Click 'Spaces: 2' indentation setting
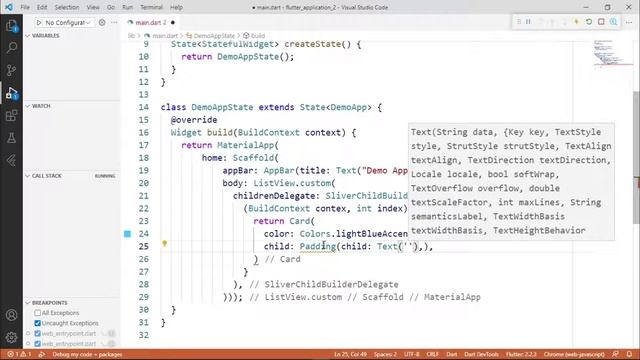Screen dimensions: 640x360 pyautogui.click(x=385, y=354)
